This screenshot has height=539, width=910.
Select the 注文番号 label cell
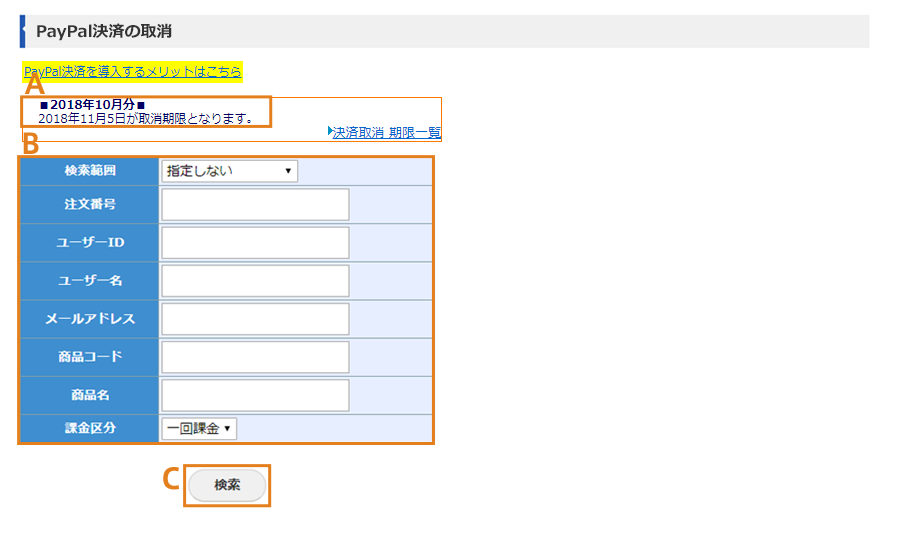(x=89, y=204)
